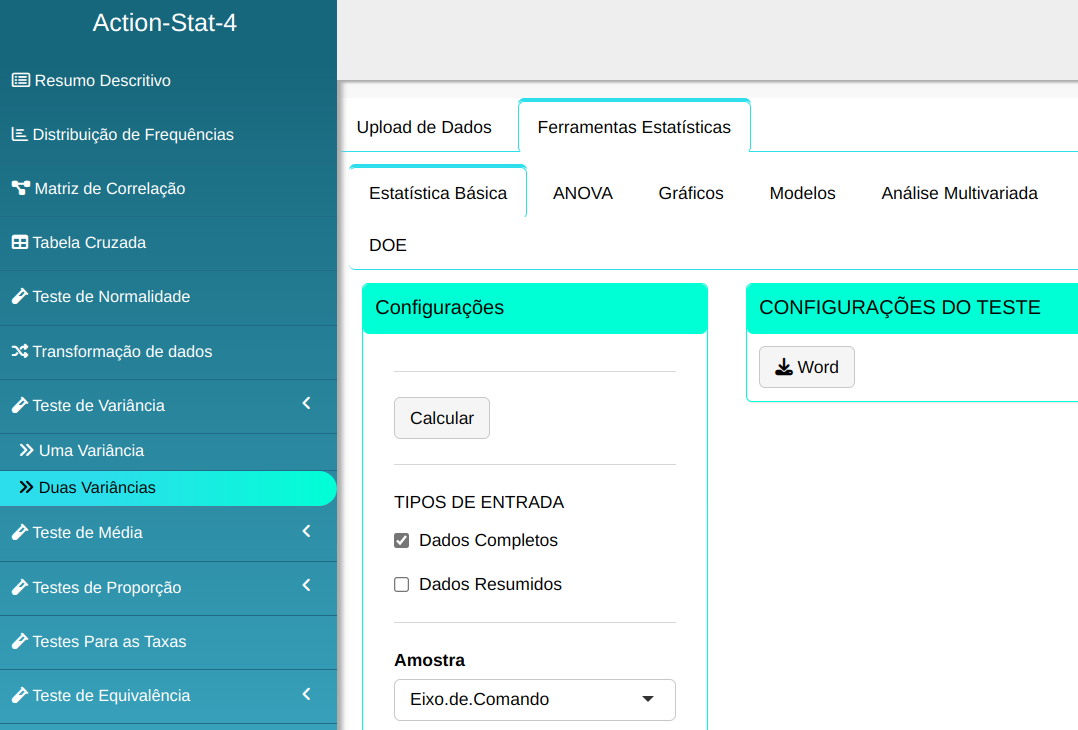Click the Matriz de Correlação nodes icon

point(20,188)
